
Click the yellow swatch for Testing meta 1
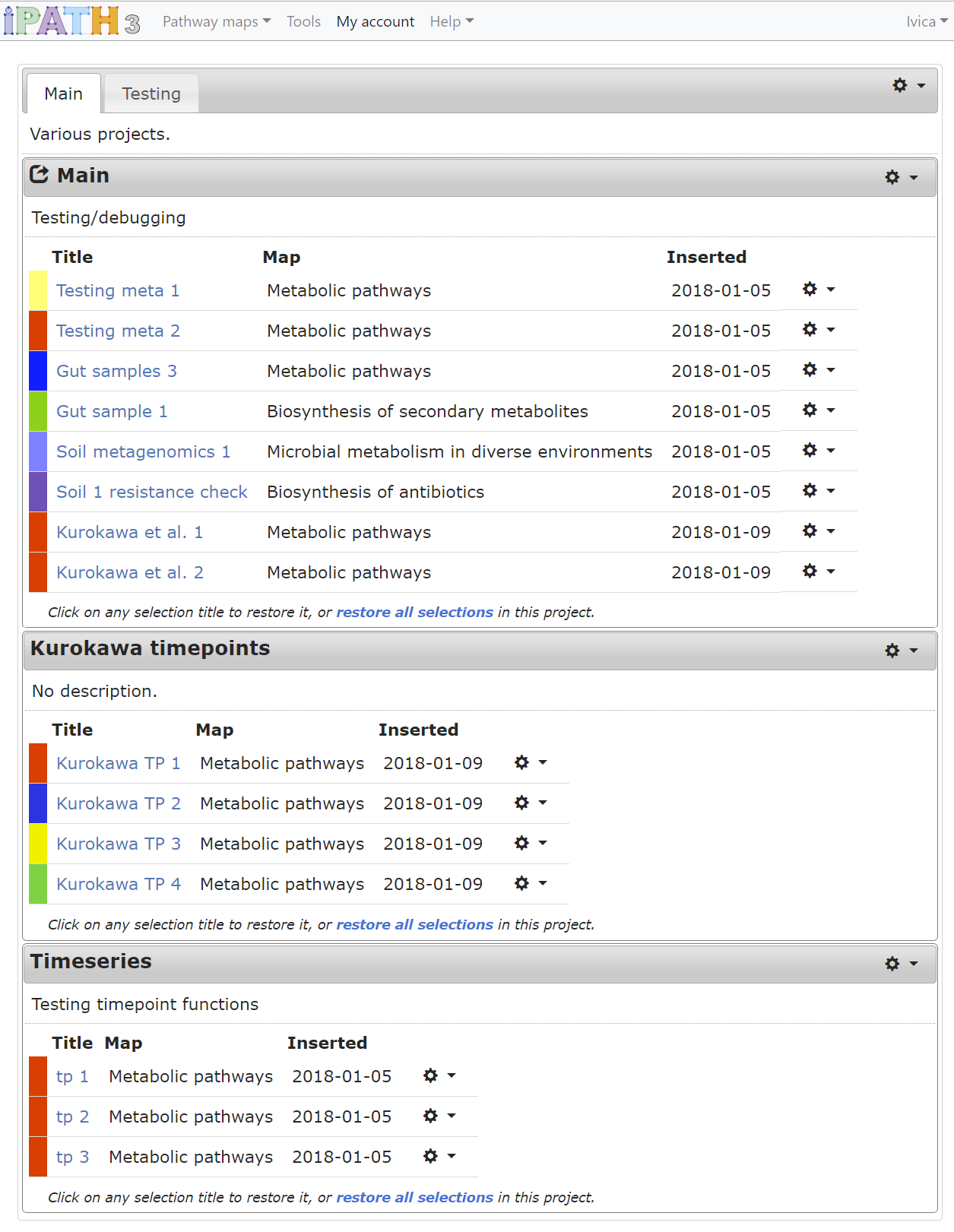[38, 290]
